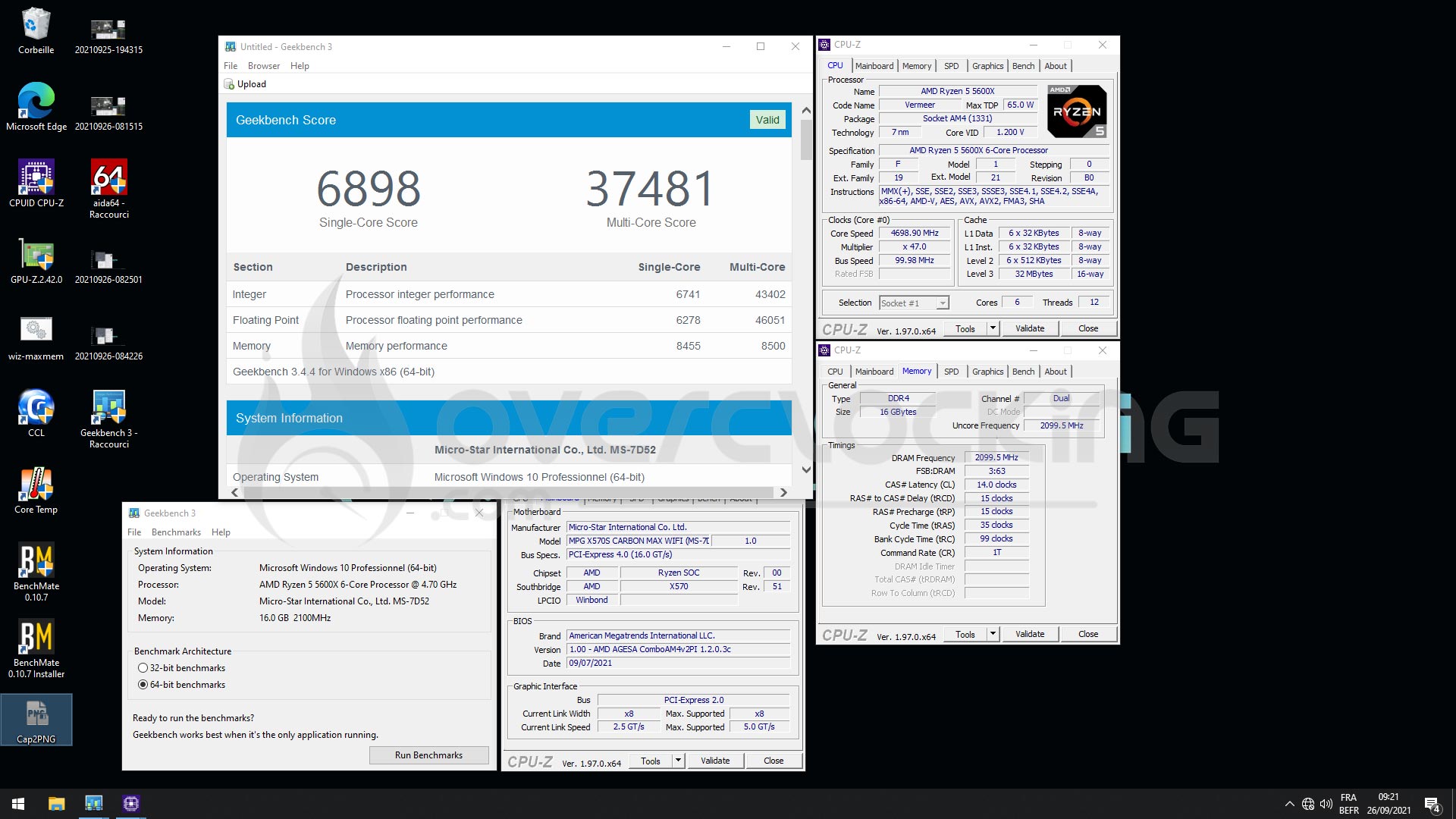
Task: Open Windows Start menu
Action: [x=18, y=804]
